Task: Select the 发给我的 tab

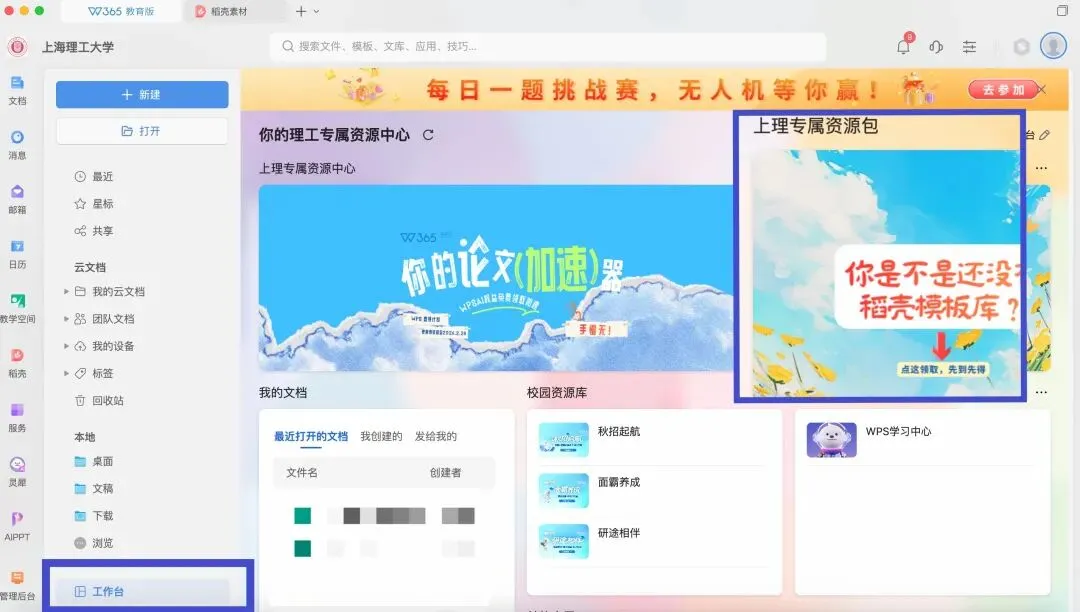Action: [x=435, y=436]
